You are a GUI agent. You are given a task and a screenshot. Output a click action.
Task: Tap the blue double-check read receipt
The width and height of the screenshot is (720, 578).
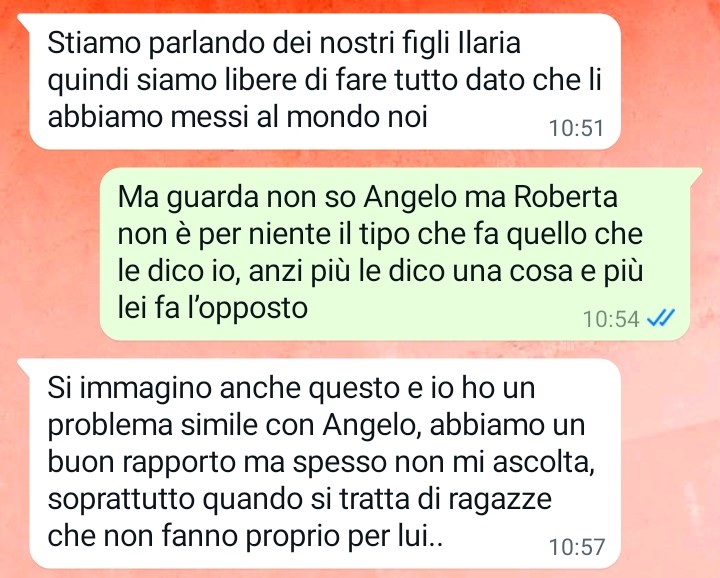click(661, 317)
